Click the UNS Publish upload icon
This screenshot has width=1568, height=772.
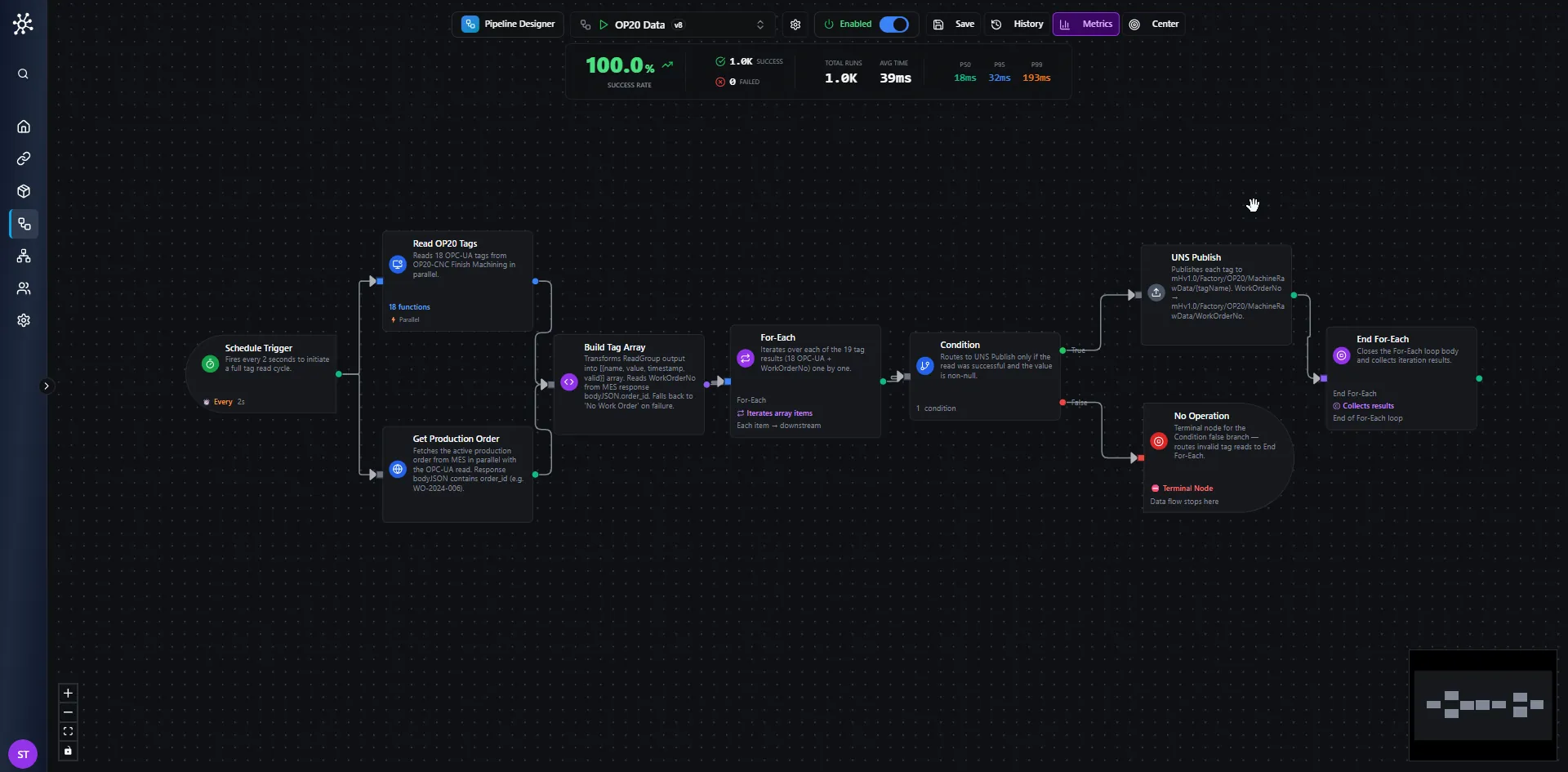click(1156, 292)
